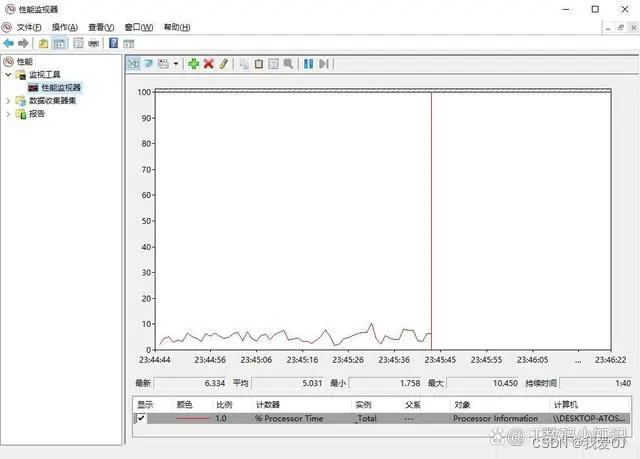Click the copy properties icon
Screen dimensions: 640x459
tap(244, 64)
